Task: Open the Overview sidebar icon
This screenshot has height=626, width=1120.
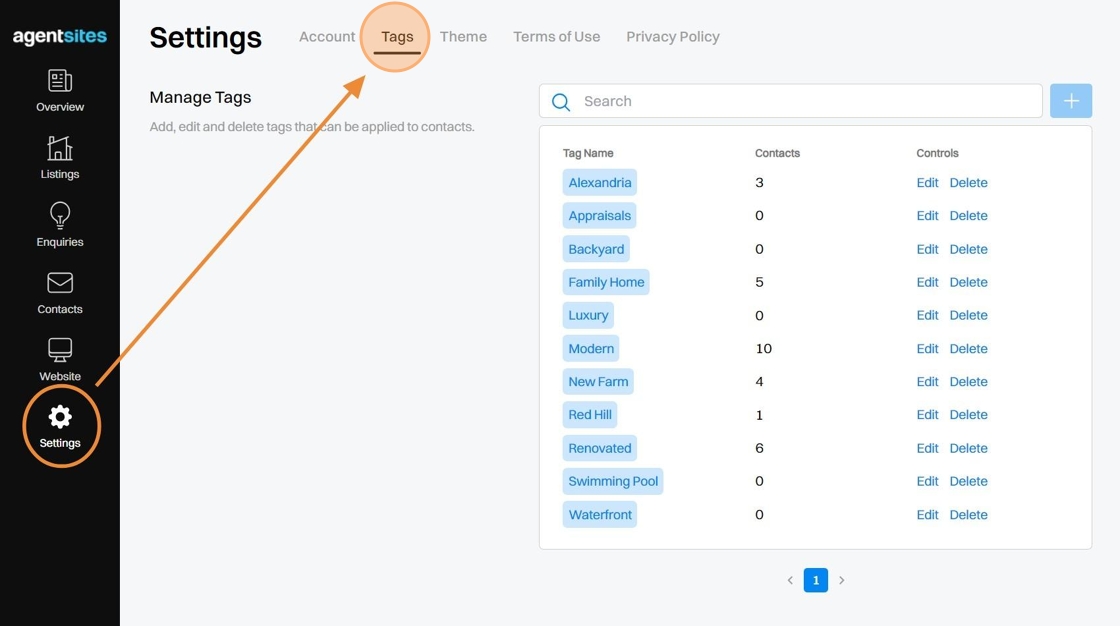Action: [60, 81]
